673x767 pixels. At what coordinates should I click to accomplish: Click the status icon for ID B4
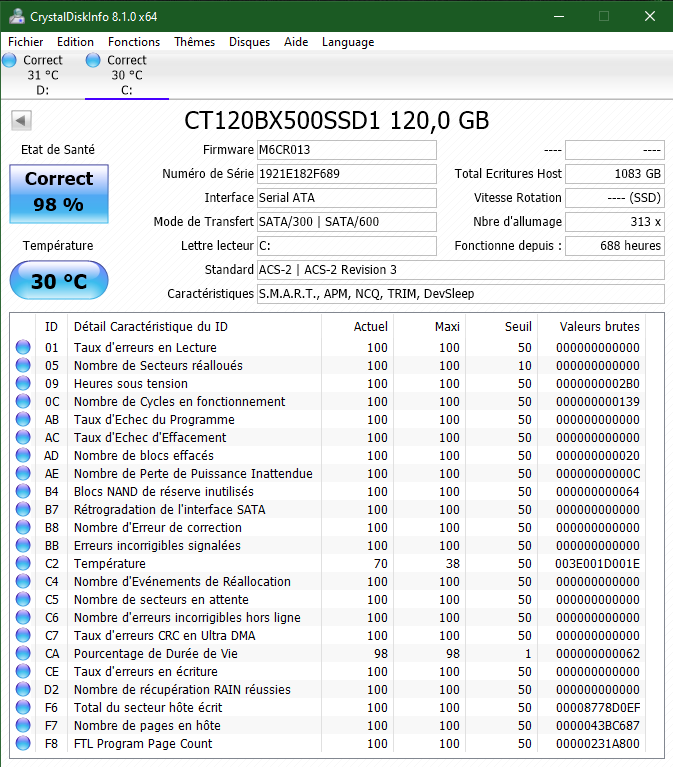[23, 492]
